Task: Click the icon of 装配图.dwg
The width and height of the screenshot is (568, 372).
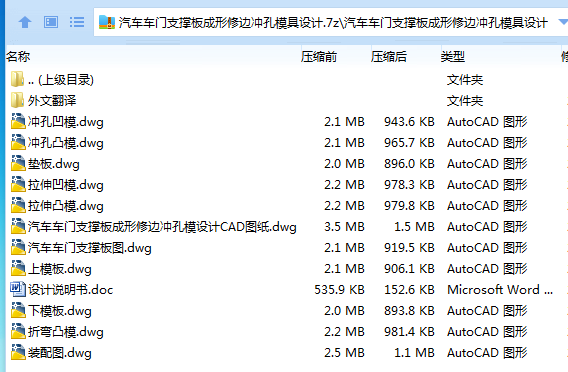Action: (18, 352)
